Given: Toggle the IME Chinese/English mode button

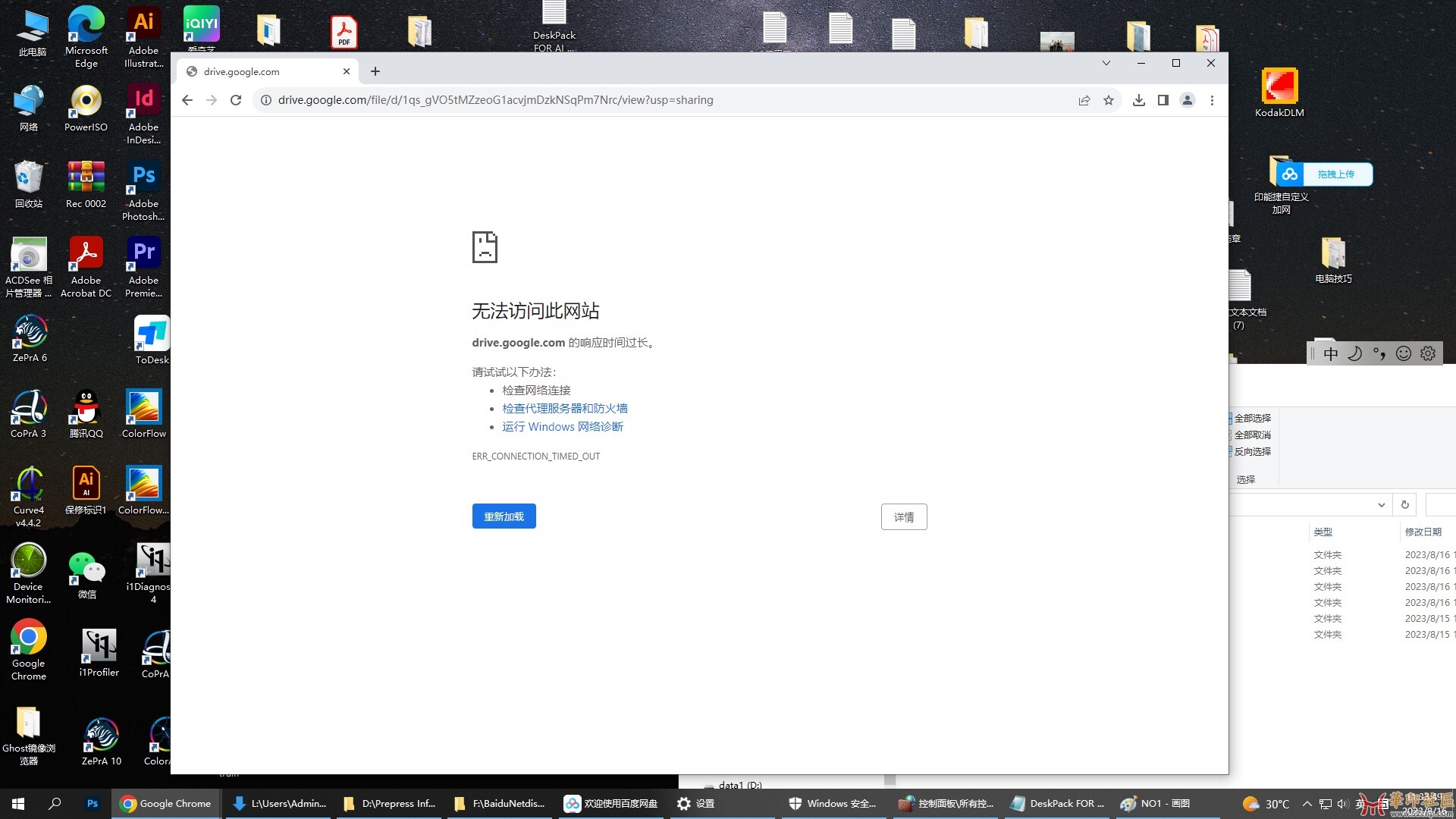Looking at the screenshot, I should [x=1331, y=354].
